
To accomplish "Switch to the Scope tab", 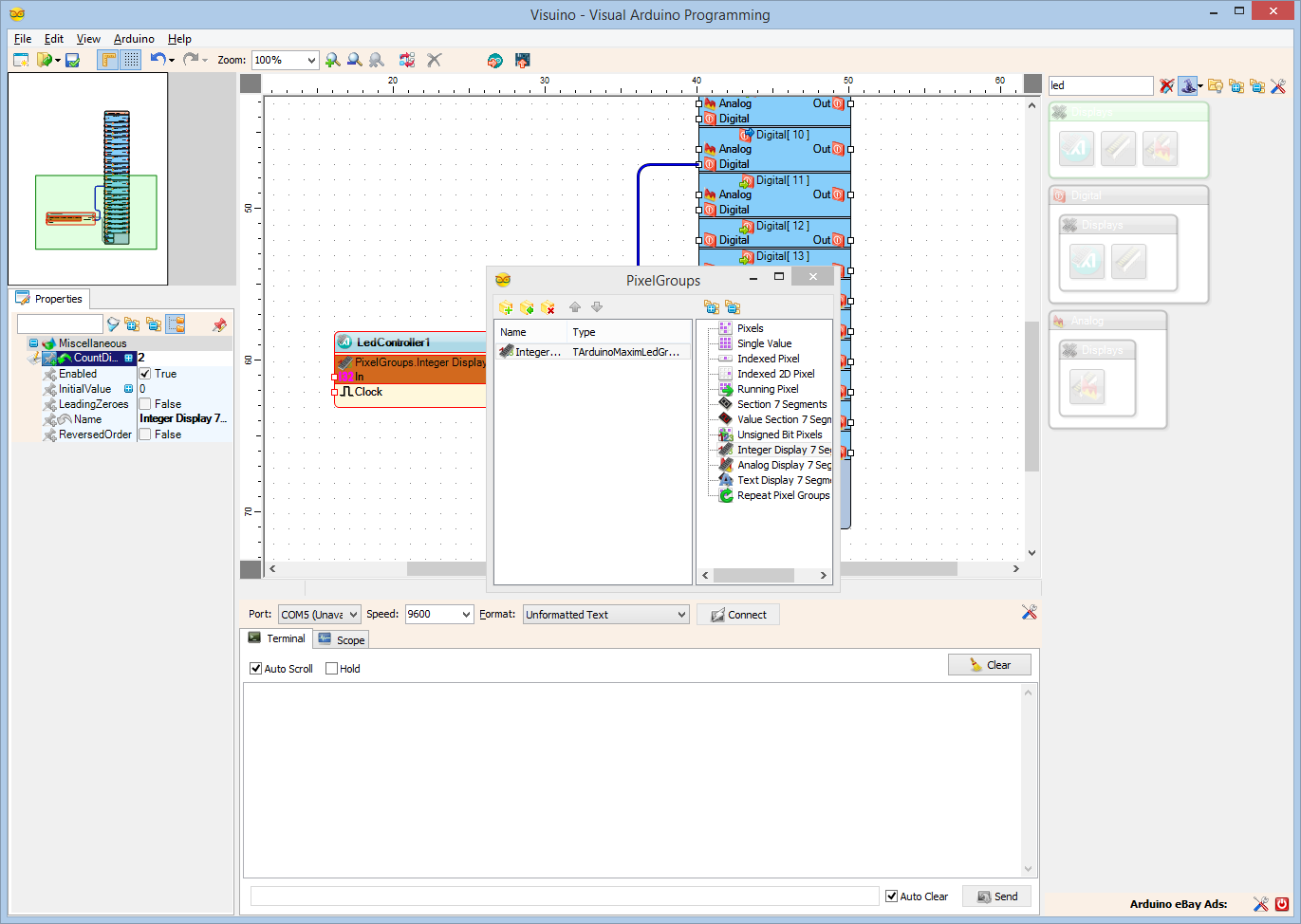I will pyautogui.click(x=340, y=638).
